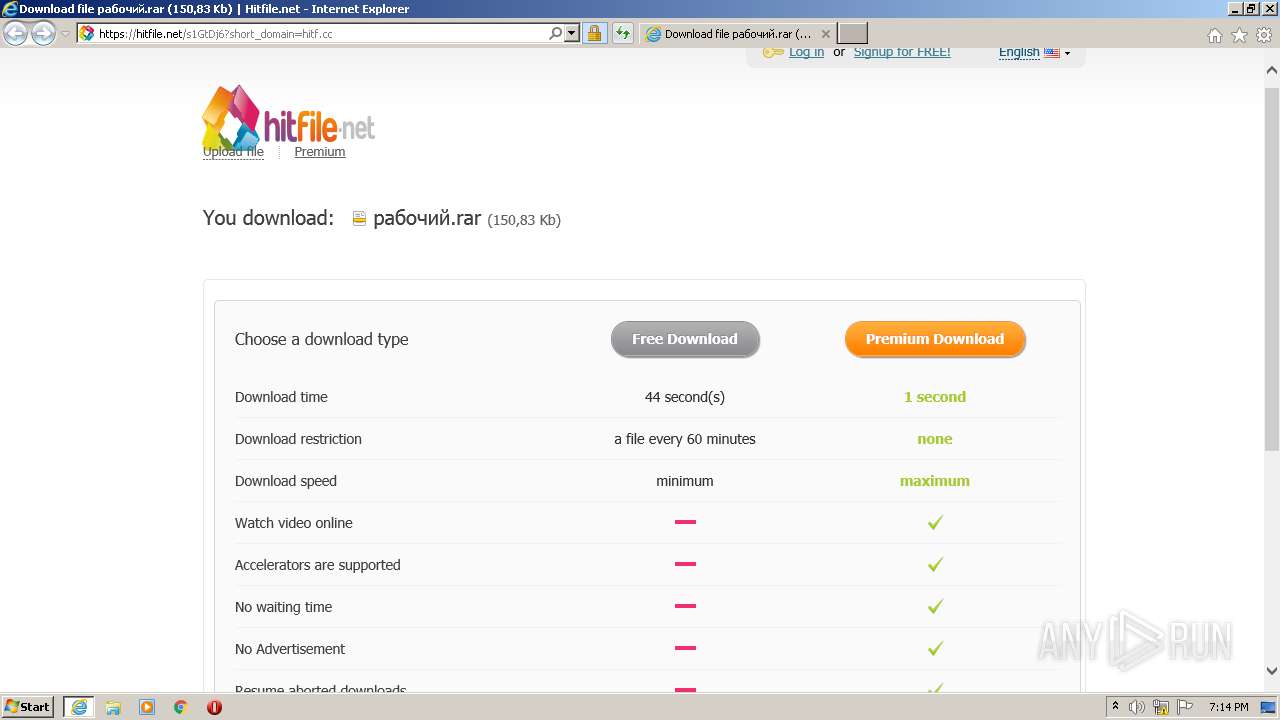Click the 'Accelerators are supported' label
Viewport: 1280px width, 720px height.
click(x=318, y=565)
